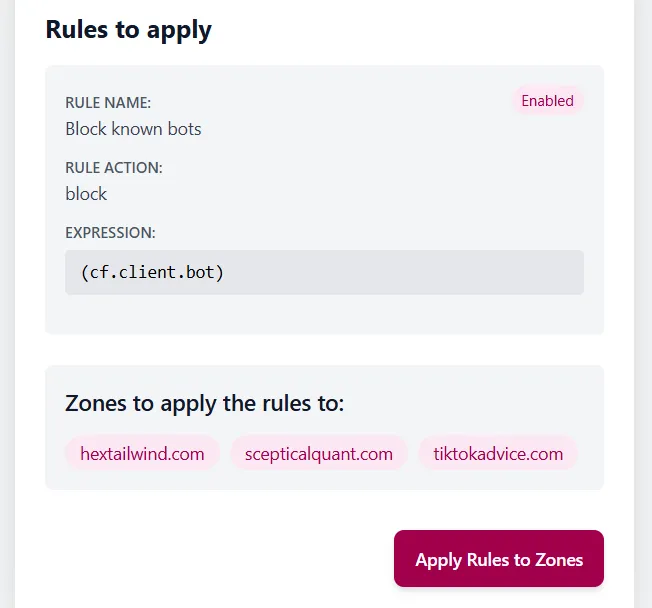Click the Apply Rules to Zones button
The image size is (652, 608).
(x=499, y=559)
